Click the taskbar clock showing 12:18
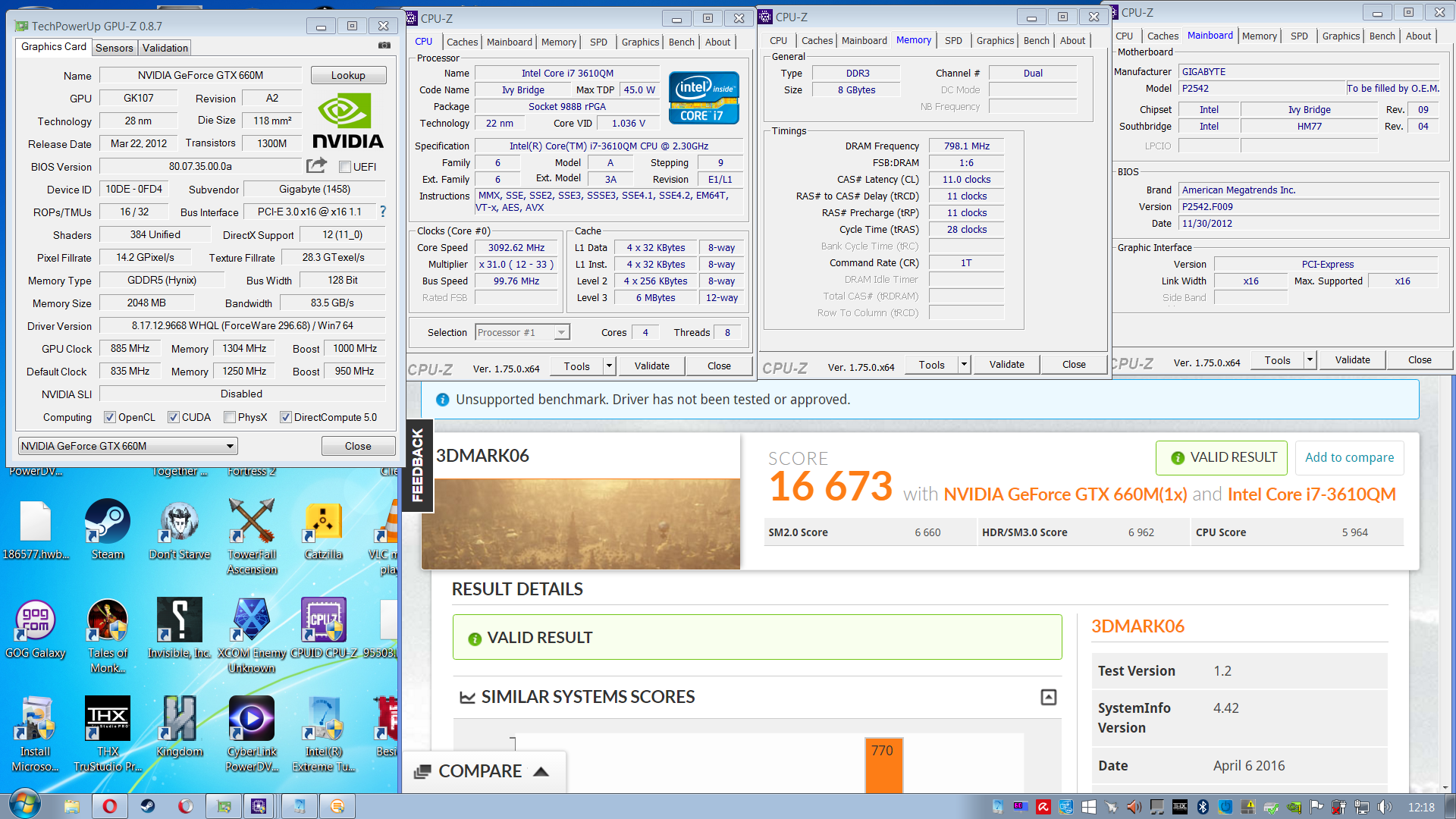 coord(1421,807)
